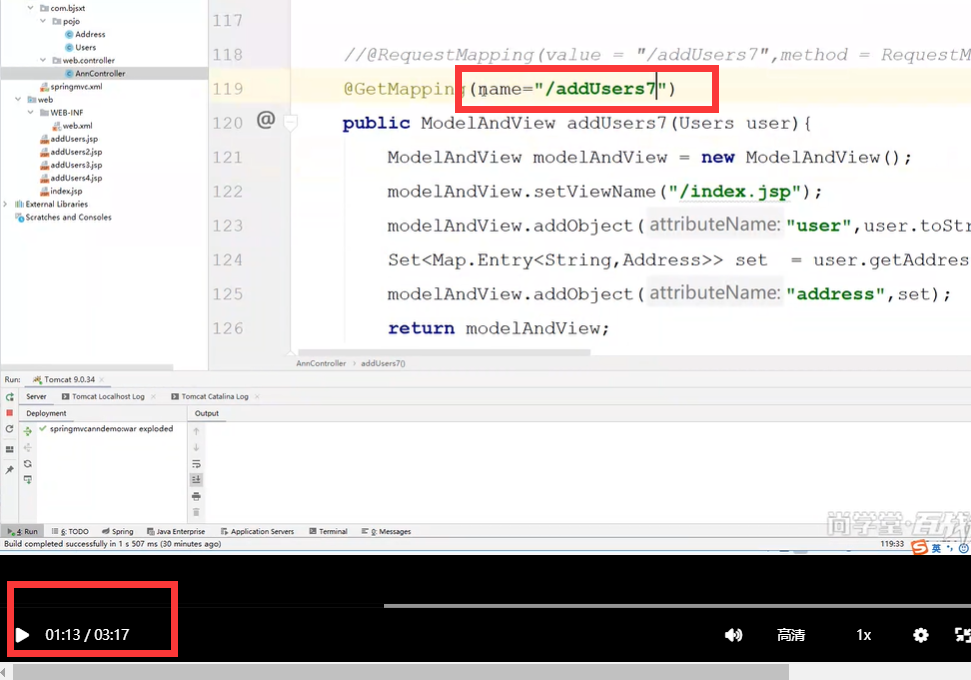
Task: Collapse the pojo package
Action: (43, 21)
